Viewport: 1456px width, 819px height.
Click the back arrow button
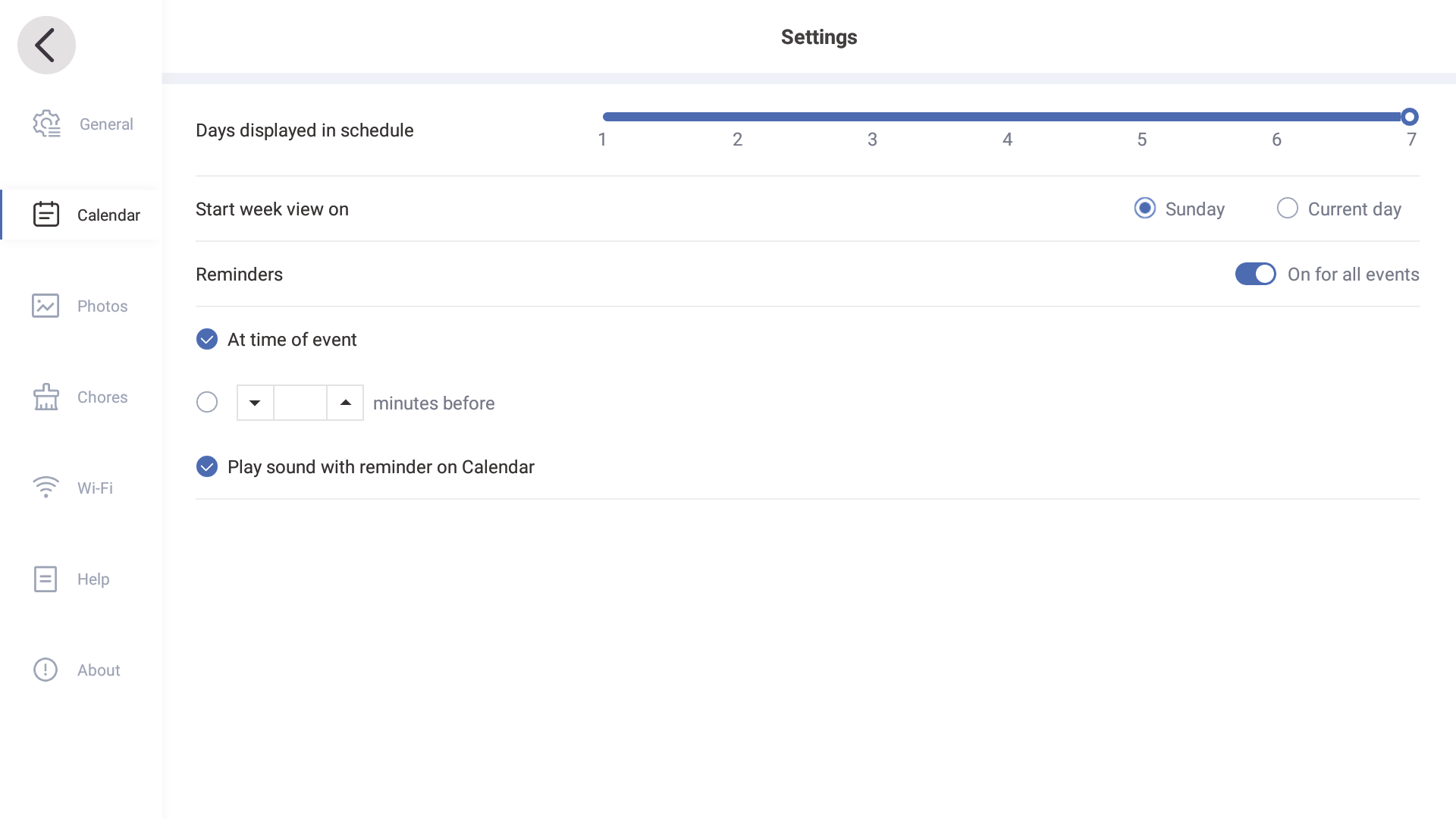tap(46, 45)
